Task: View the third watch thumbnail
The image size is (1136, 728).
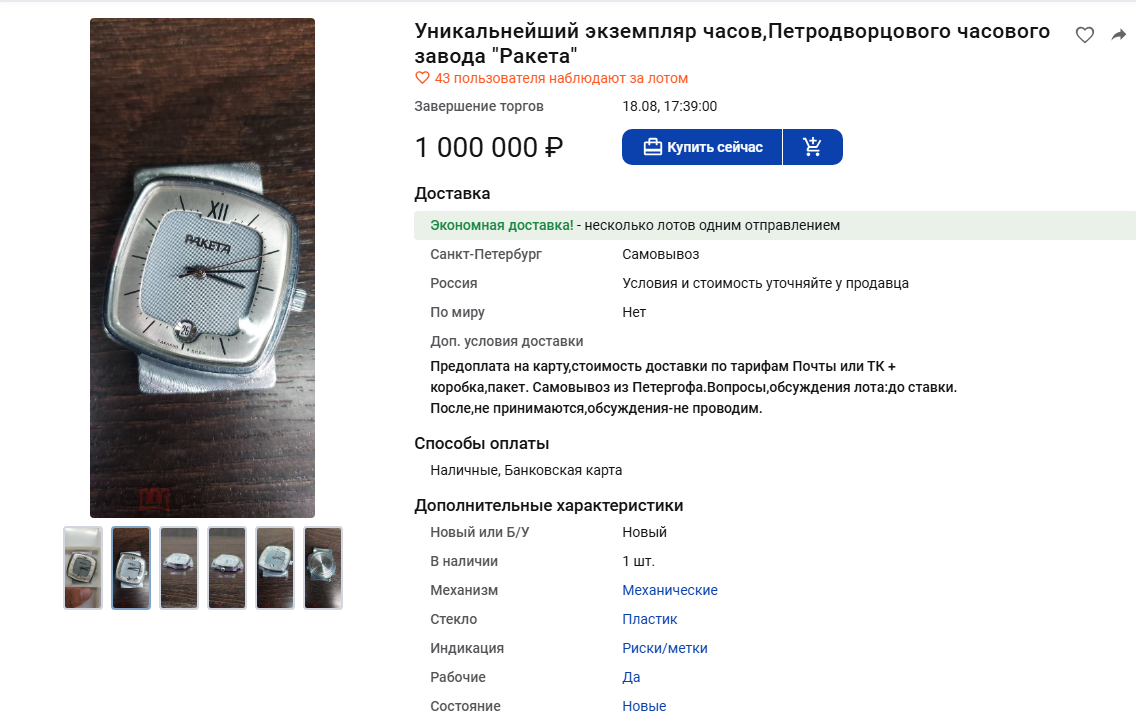Action: click(x=179, y=568)
